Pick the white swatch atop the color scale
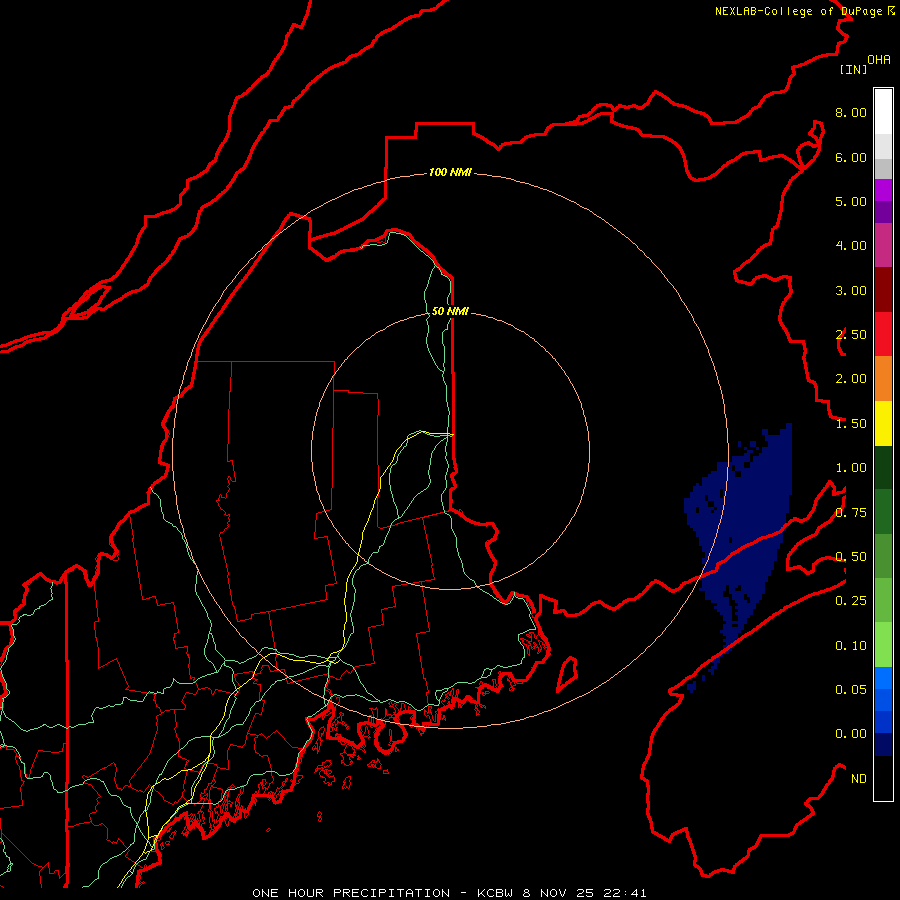900x900 pixels. click(883, 111)
